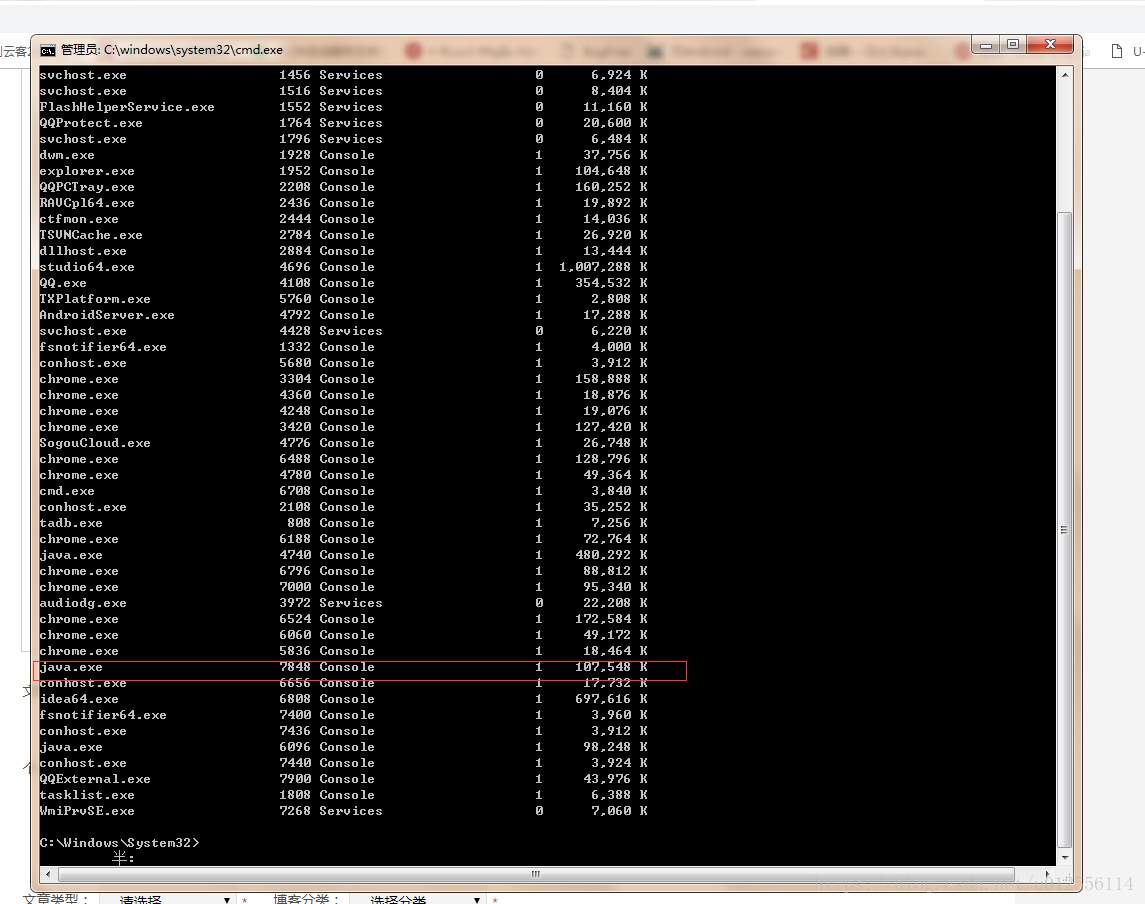Screen dimensions: 1145x904
Task: Click the horizontal scrollbar left arrow
Action: tap(48, 874)
